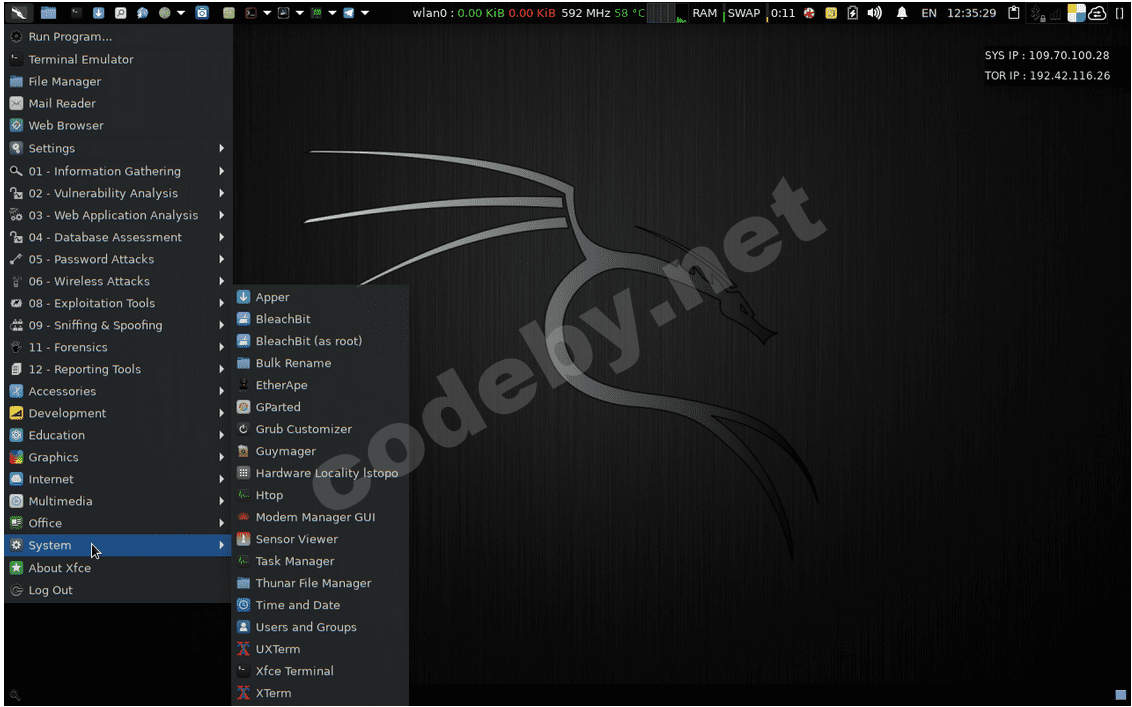Open dropdown arrow next to Telegram launcher
The width and height of the screenshot is (1132, 707).
click(x=364, y=13)
